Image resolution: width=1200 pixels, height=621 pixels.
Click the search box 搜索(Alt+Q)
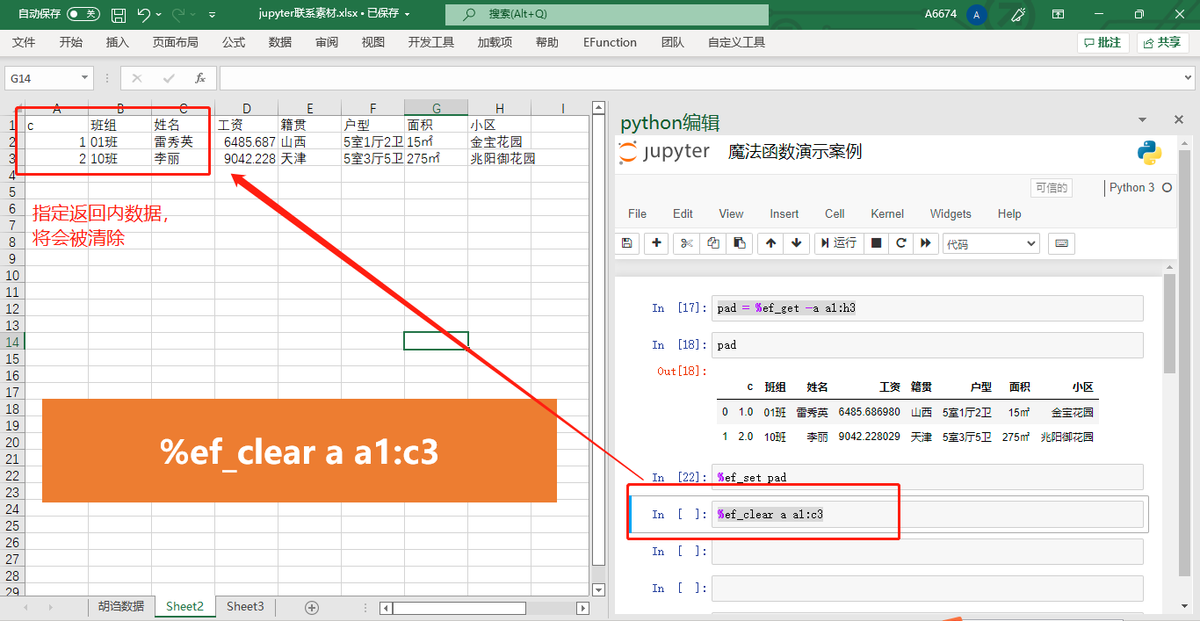607,14
